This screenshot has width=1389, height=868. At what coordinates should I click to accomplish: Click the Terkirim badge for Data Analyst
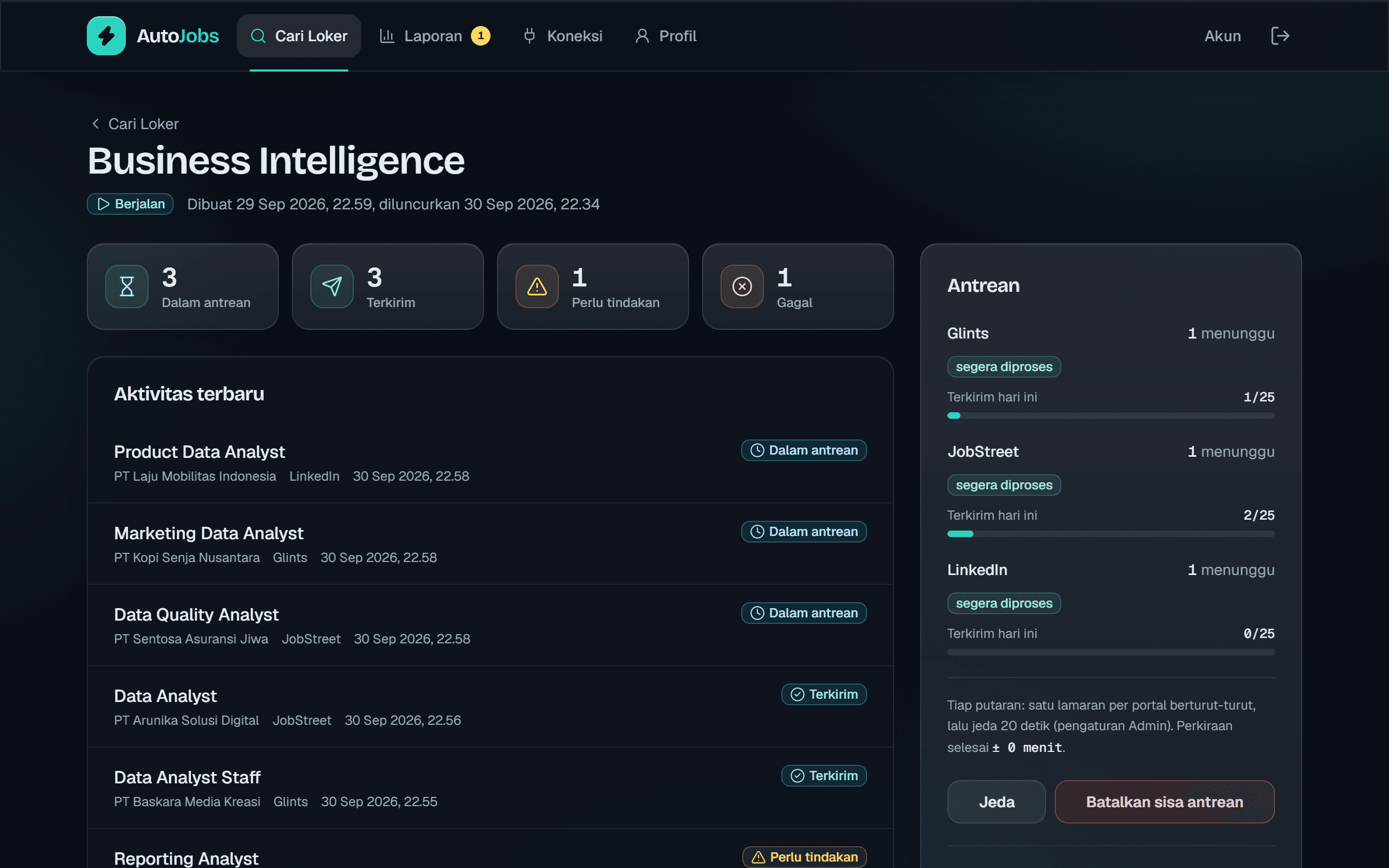point(824,694)
